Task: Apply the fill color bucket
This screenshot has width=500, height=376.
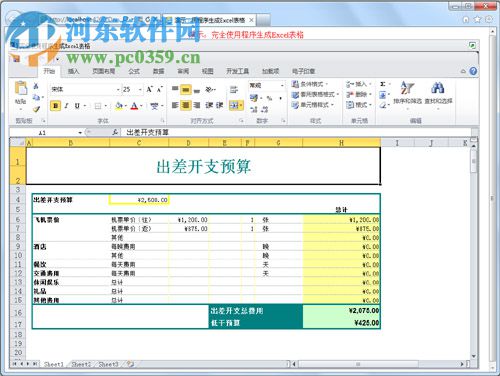Action: (119, 106)
